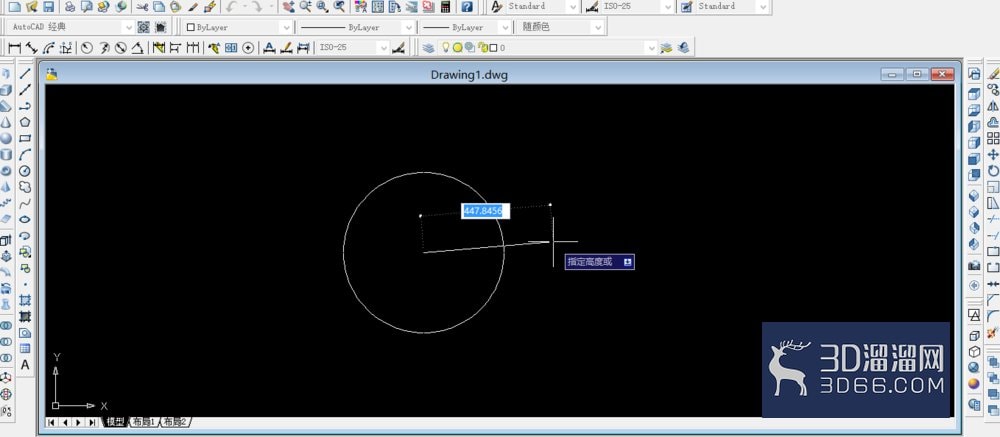Open the QuickCalc calculator icon
Screen dimensions: 1000x437
pos(446,6)
